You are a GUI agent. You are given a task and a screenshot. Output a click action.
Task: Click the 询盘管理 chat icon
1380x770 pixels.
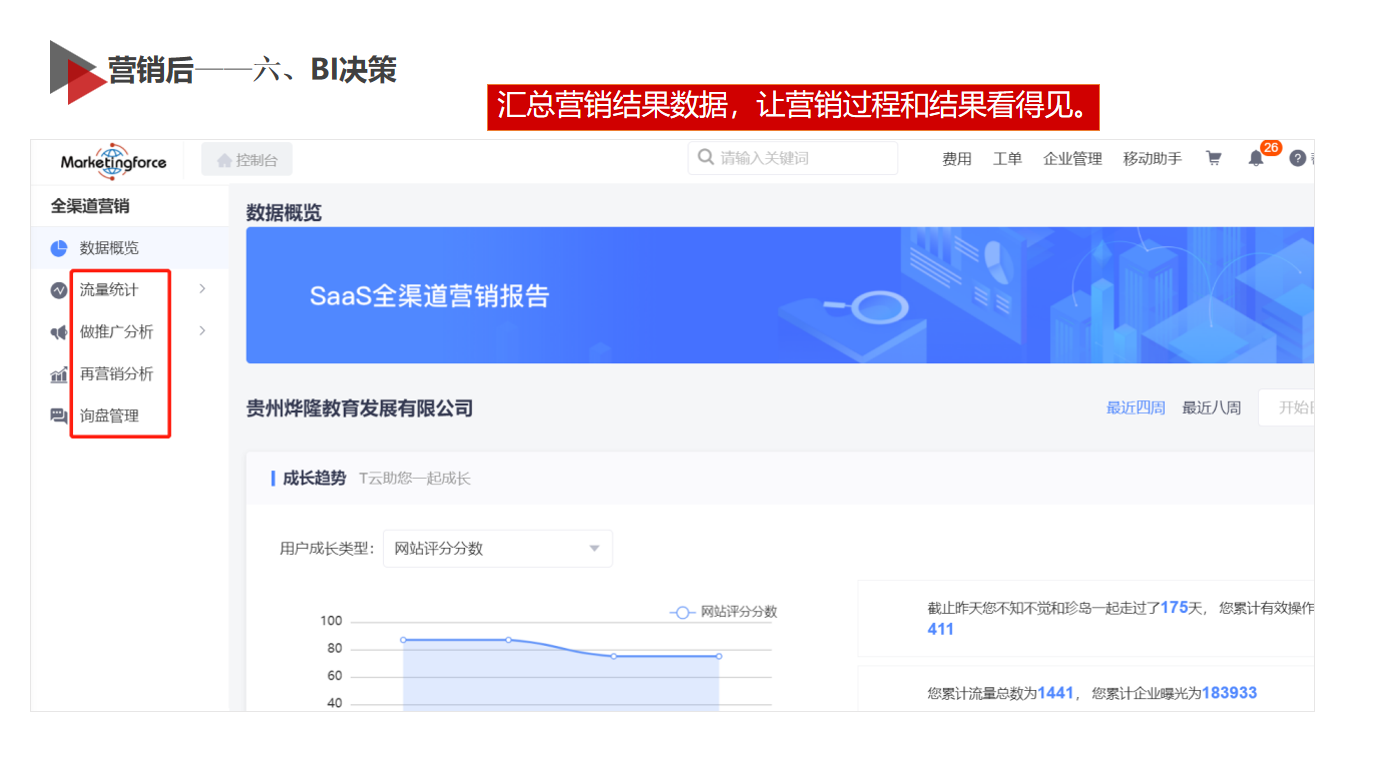59,416
